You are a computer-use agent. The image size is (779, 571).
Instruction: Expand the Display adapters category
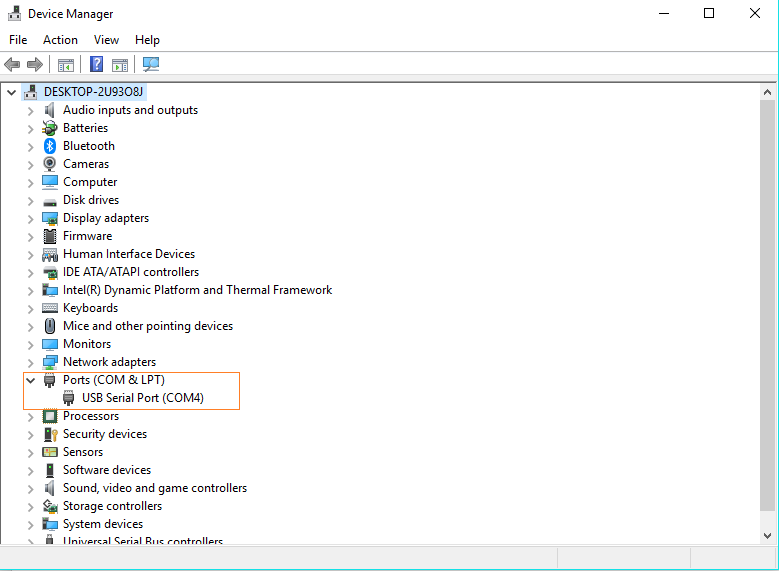[x=30, y=218]
